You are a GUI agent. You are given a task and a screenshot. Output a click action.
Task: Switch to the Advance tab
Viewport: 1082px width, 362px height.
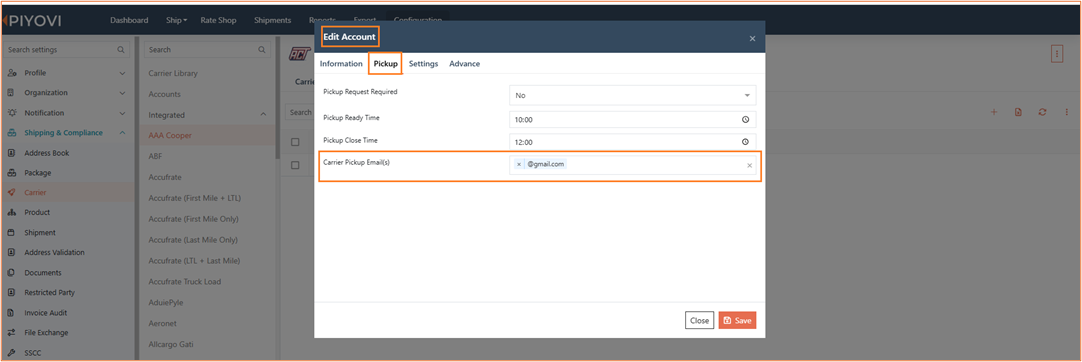464,63
